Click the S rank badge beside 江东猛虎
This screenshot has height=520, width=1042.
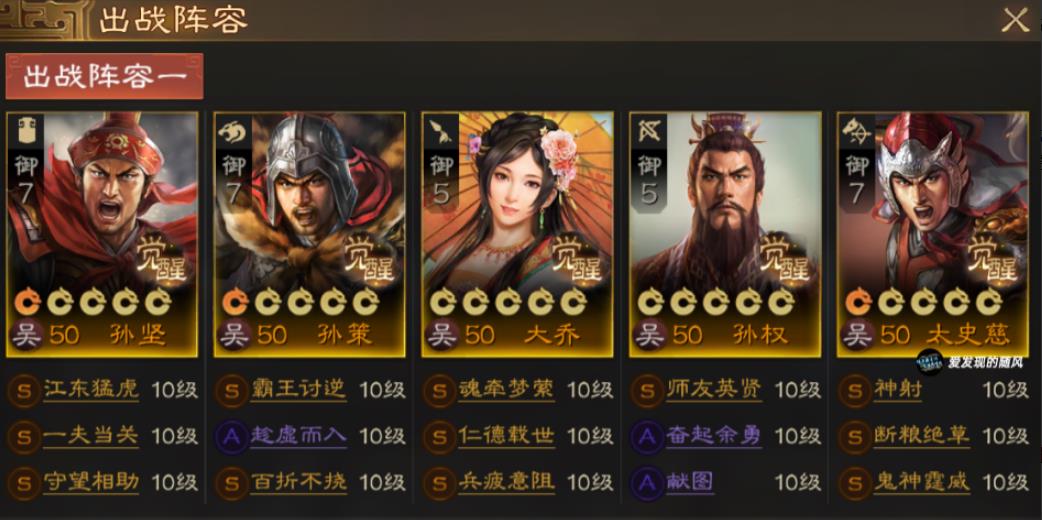tap(25, 391)
